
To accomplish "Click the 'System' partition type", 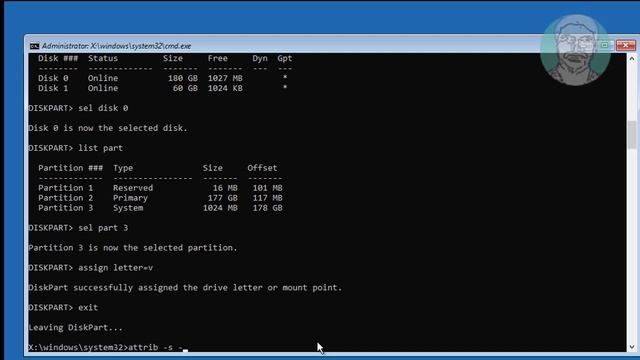I will coord(128,208).
